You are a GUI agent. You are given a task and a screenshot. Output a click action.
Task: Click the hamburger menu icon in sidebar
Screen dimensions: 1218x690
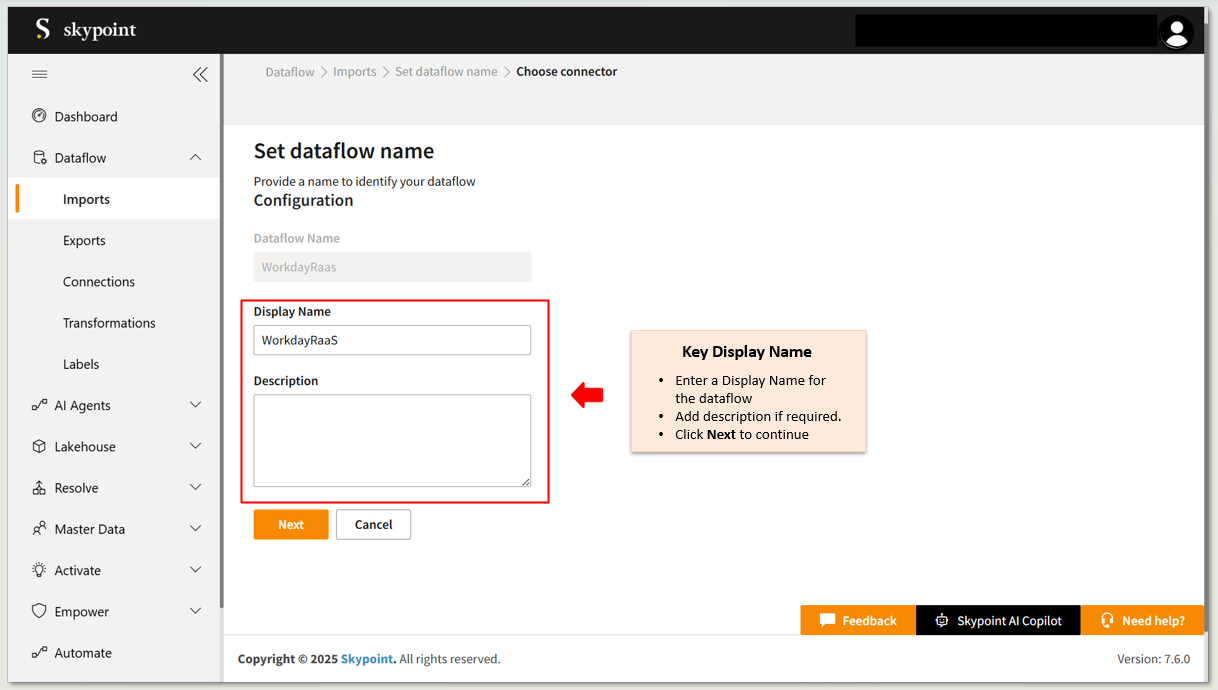pos(39,74)
